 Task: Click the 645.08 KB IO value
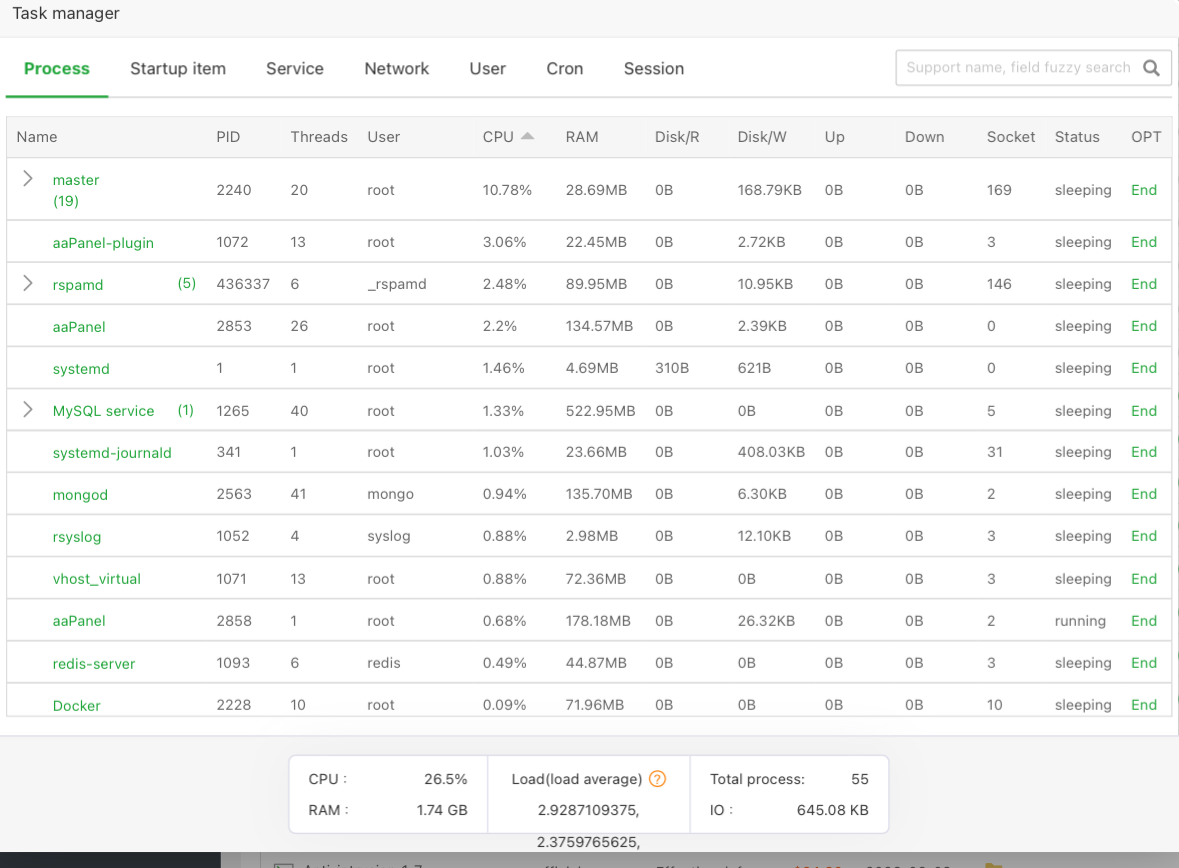coord(832,810)
